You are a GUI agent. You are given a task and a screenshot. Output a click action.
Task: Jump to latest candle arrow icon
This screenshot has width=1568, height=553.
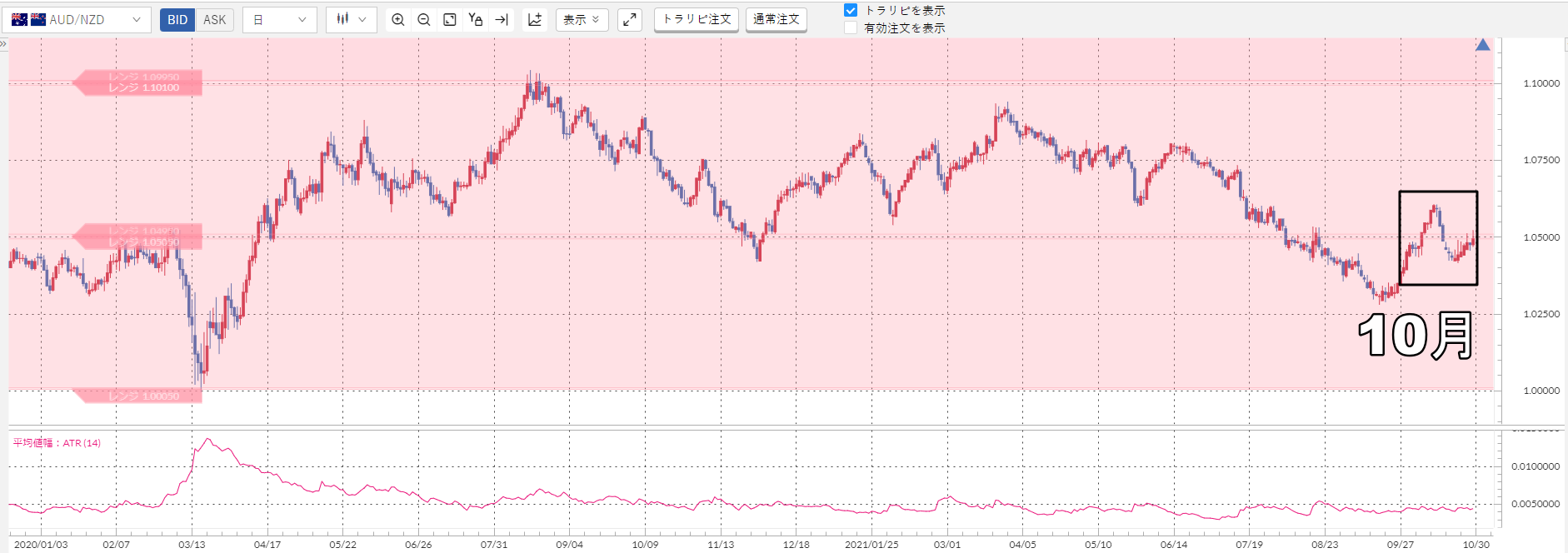[x=502, y=20]
